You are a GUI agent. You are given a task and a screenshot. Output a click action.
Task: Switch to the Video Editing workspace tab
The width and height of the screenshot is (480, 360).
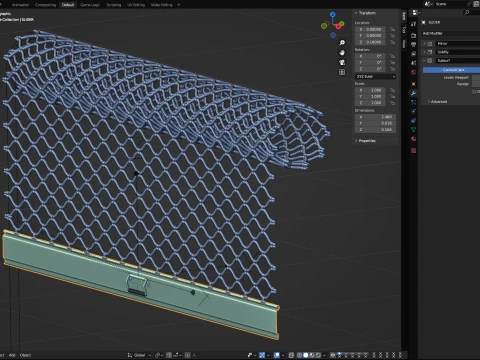click(x=162, y=5)
